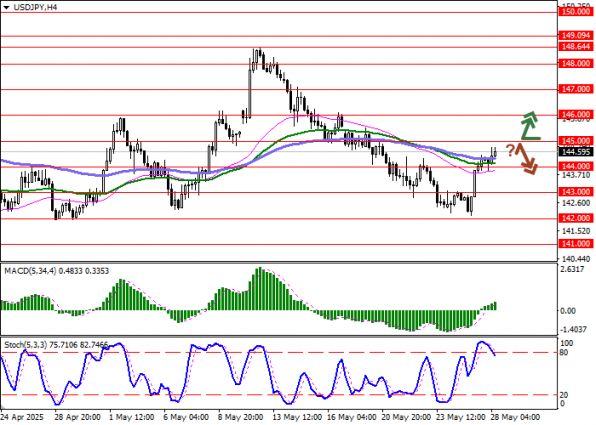This screenshot has width=596, height=425.
Task: Click the current price 144.595 black label
Action: pos(575,152)
